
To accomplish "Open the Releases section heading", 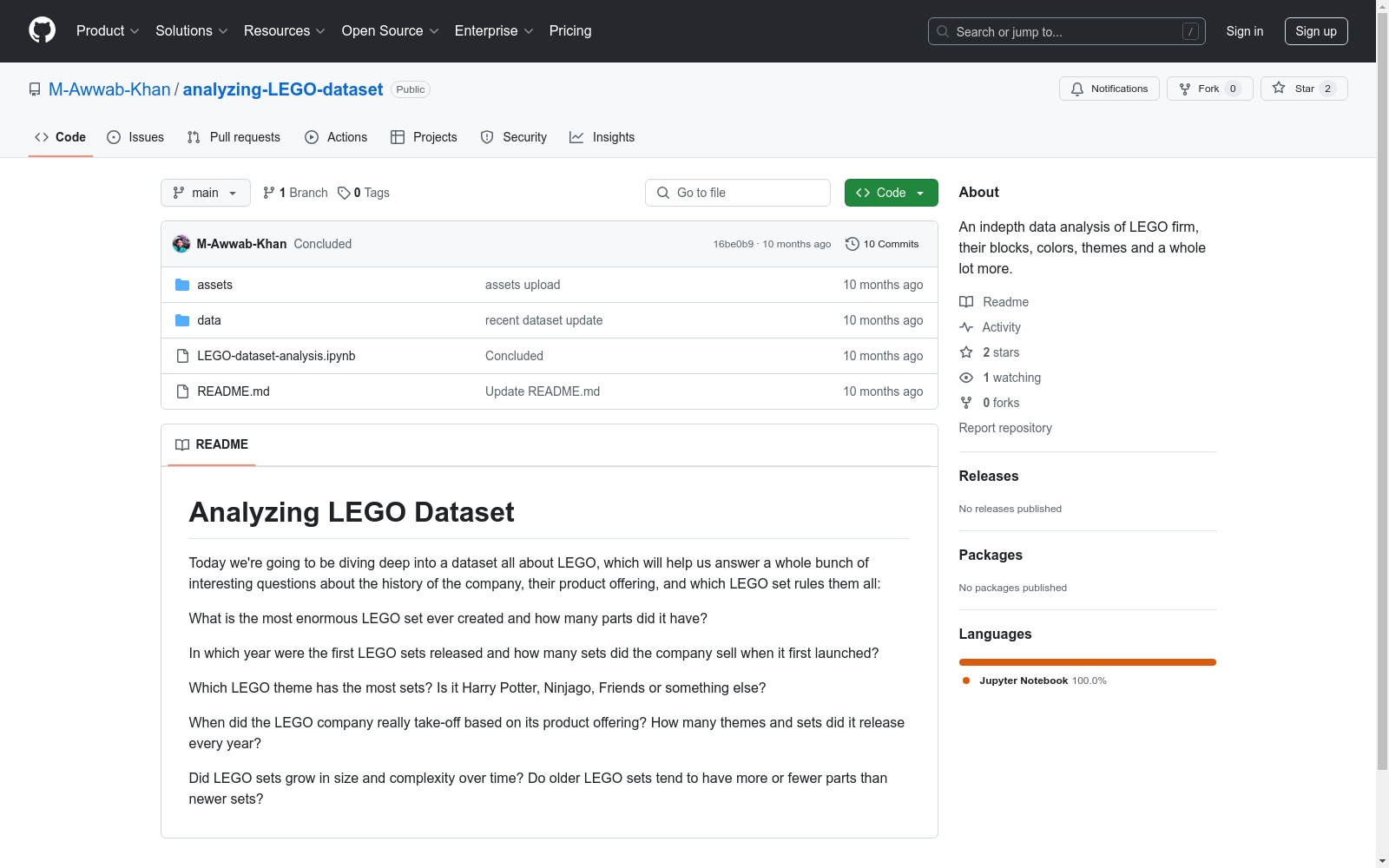I will 989,476.
